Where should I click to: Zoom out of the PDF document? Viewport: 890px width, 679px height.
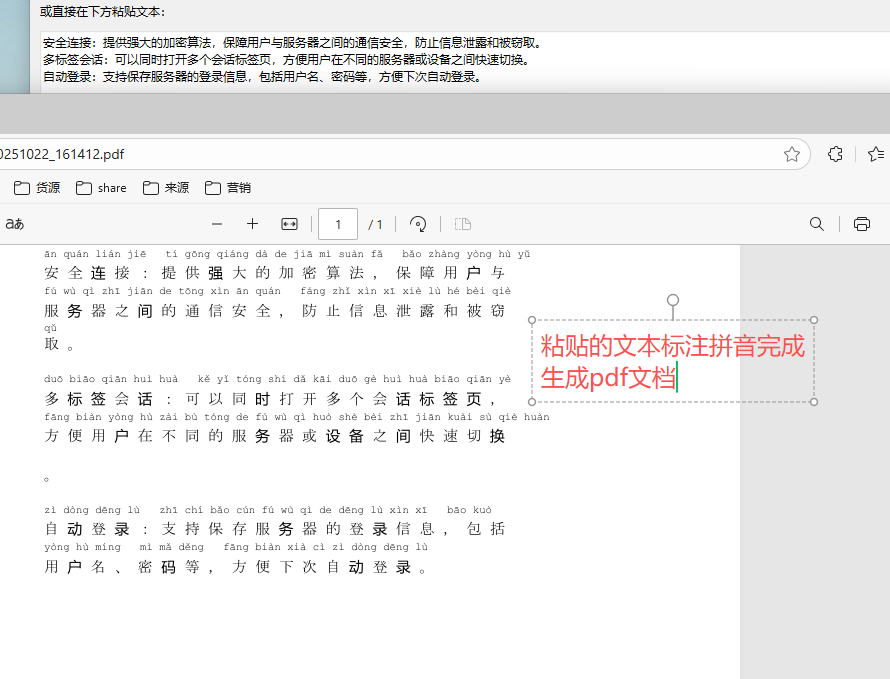click(217, 224)
